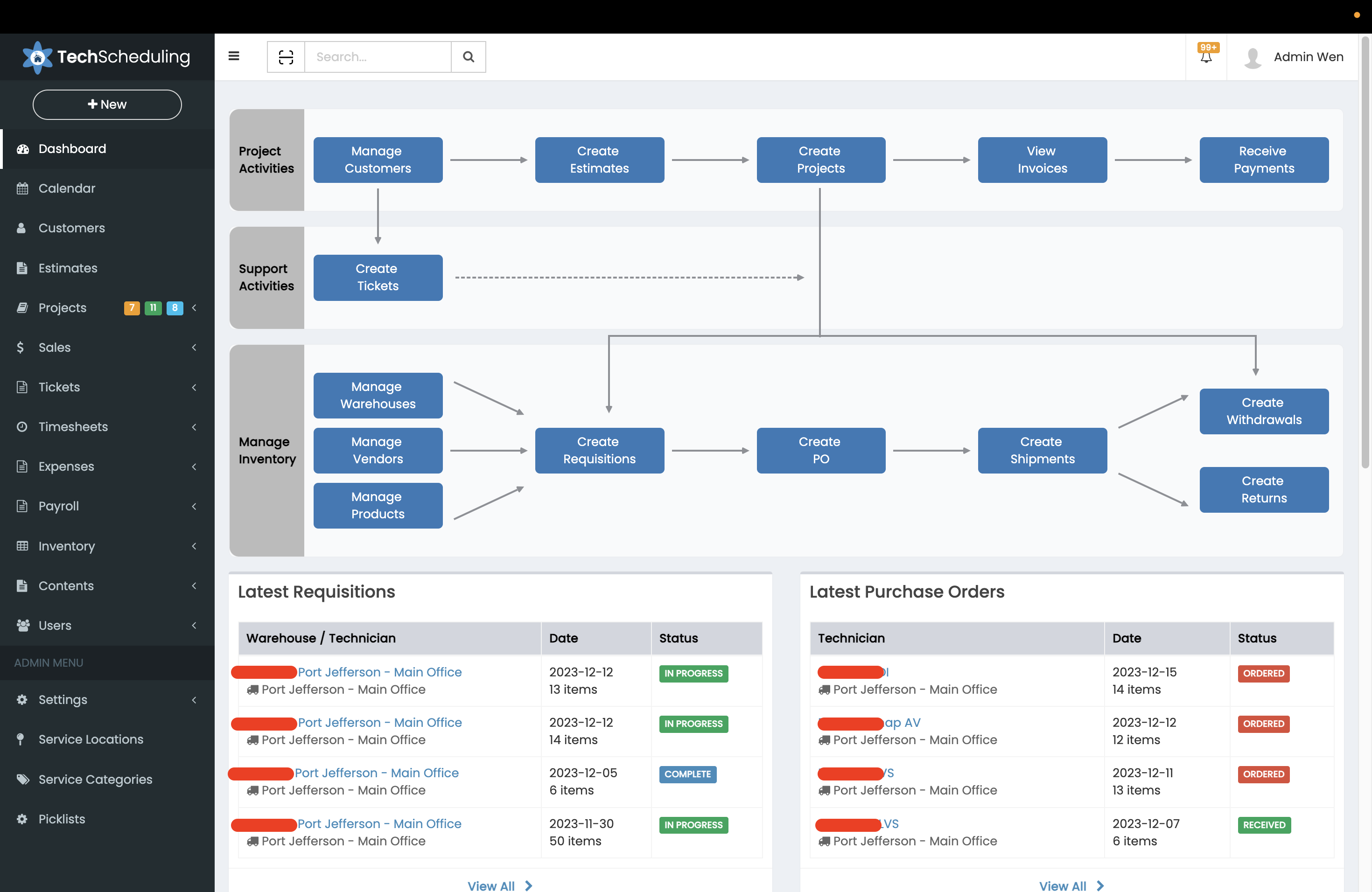Expand the Users sidebar section

point(194,626)
